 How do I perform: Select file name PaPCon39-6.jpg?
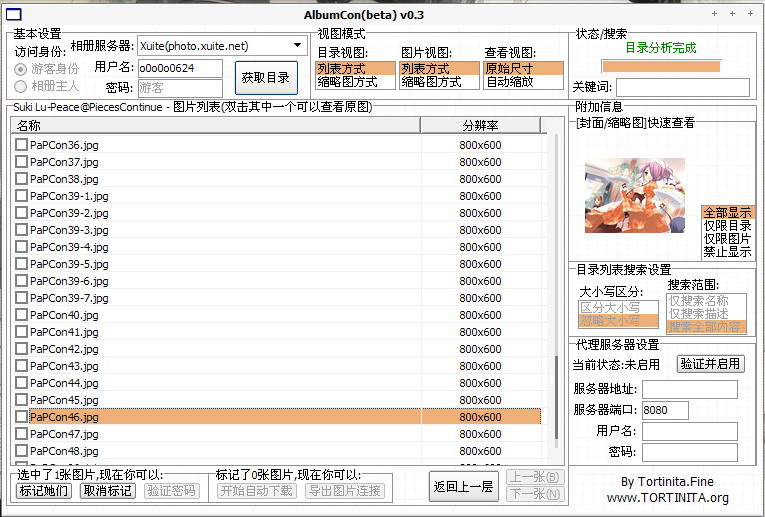coord(69,281)
